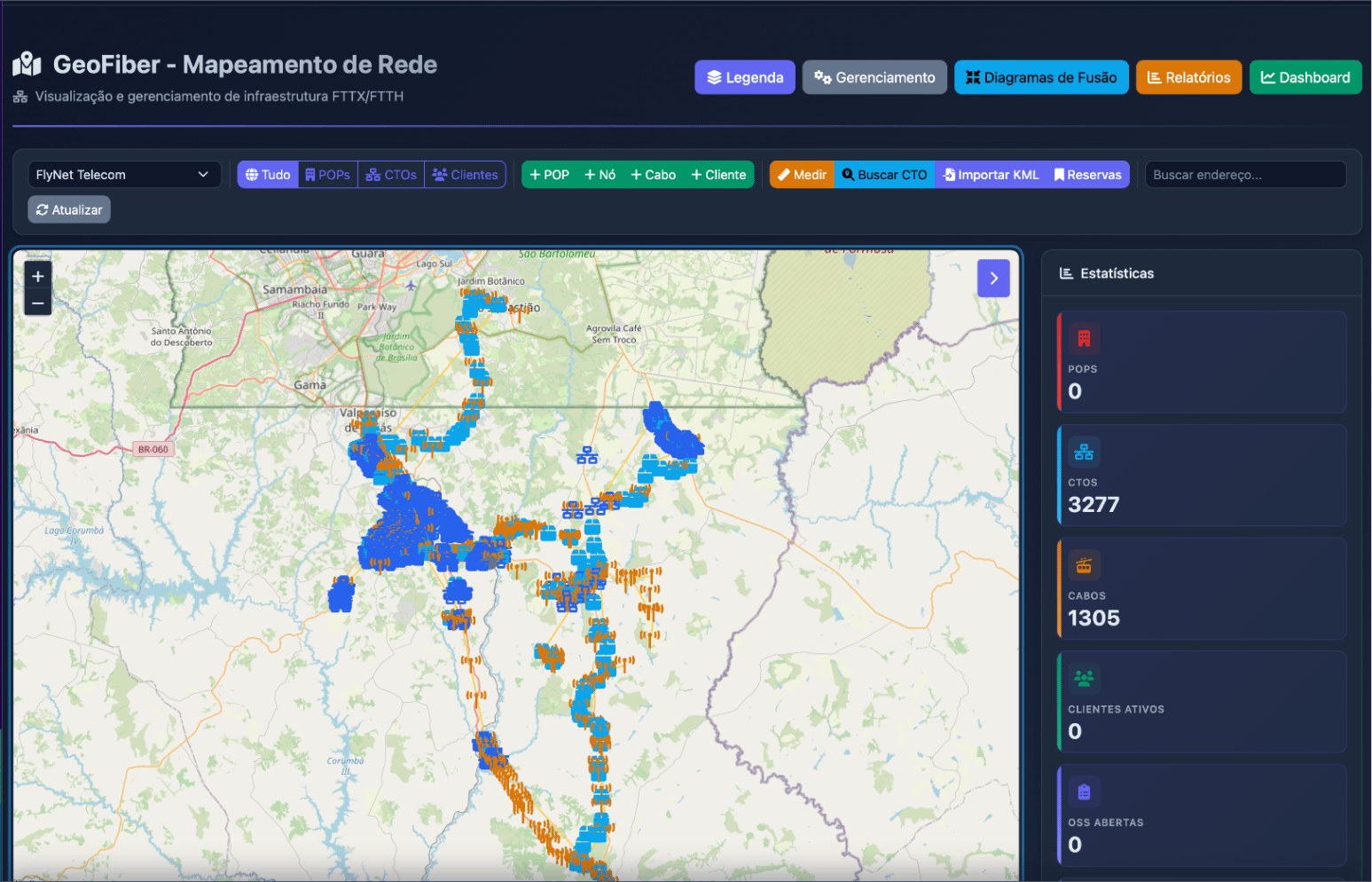Collapse the map side panel with the chevron
This screenshot has width=1372, height=882.
tap(992, 278)
